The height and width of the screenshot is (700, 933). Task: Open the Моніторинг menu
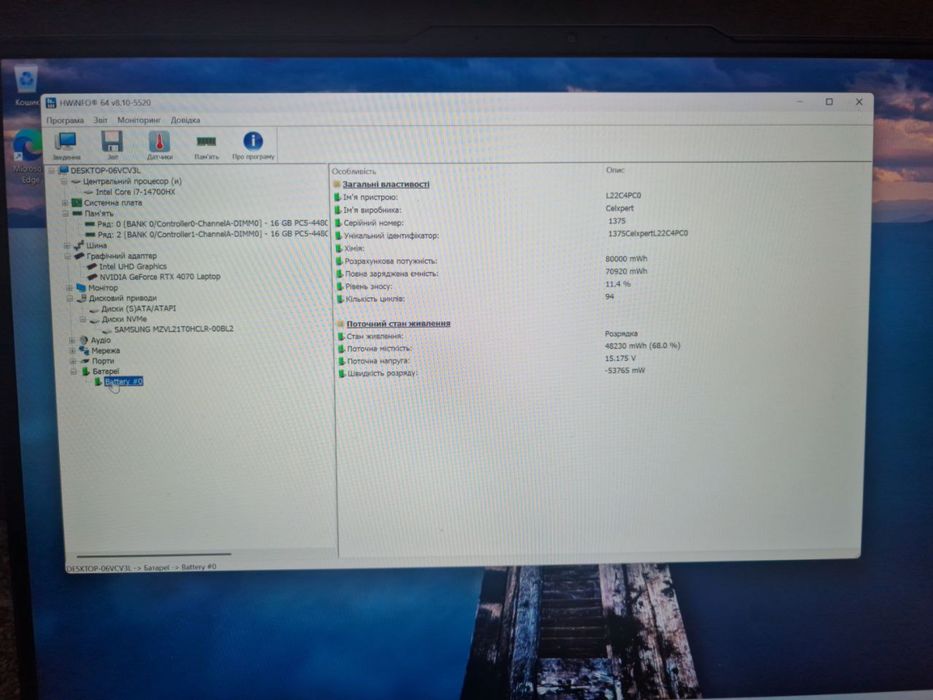pyautogui.click(x=139, y=120)
